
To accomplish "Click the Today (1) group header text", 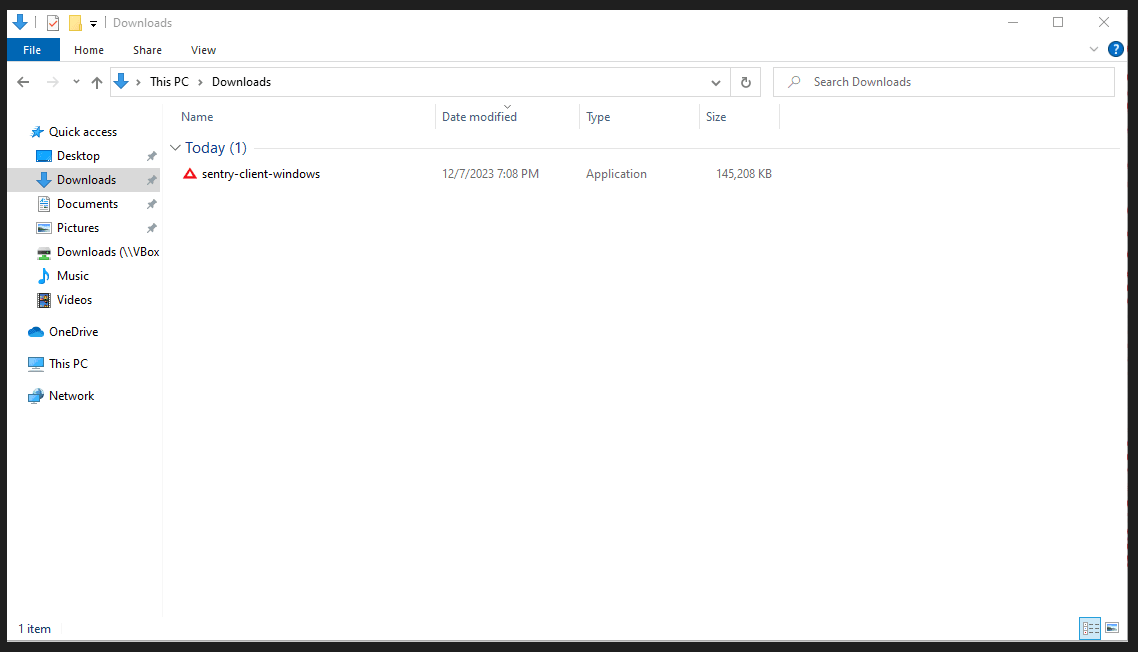I will (216, 148).
